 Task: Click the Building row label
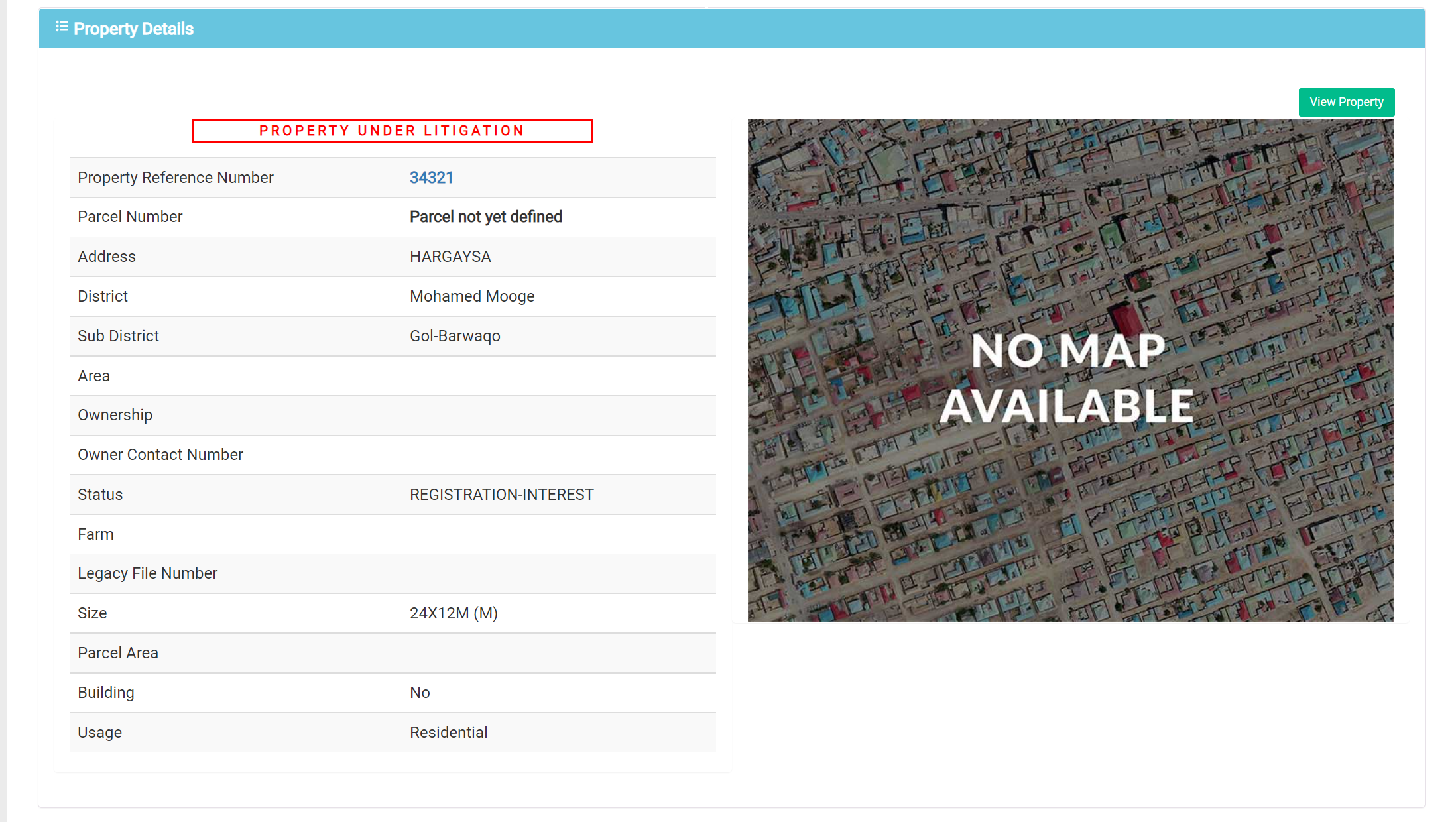[x=105, y=693]
